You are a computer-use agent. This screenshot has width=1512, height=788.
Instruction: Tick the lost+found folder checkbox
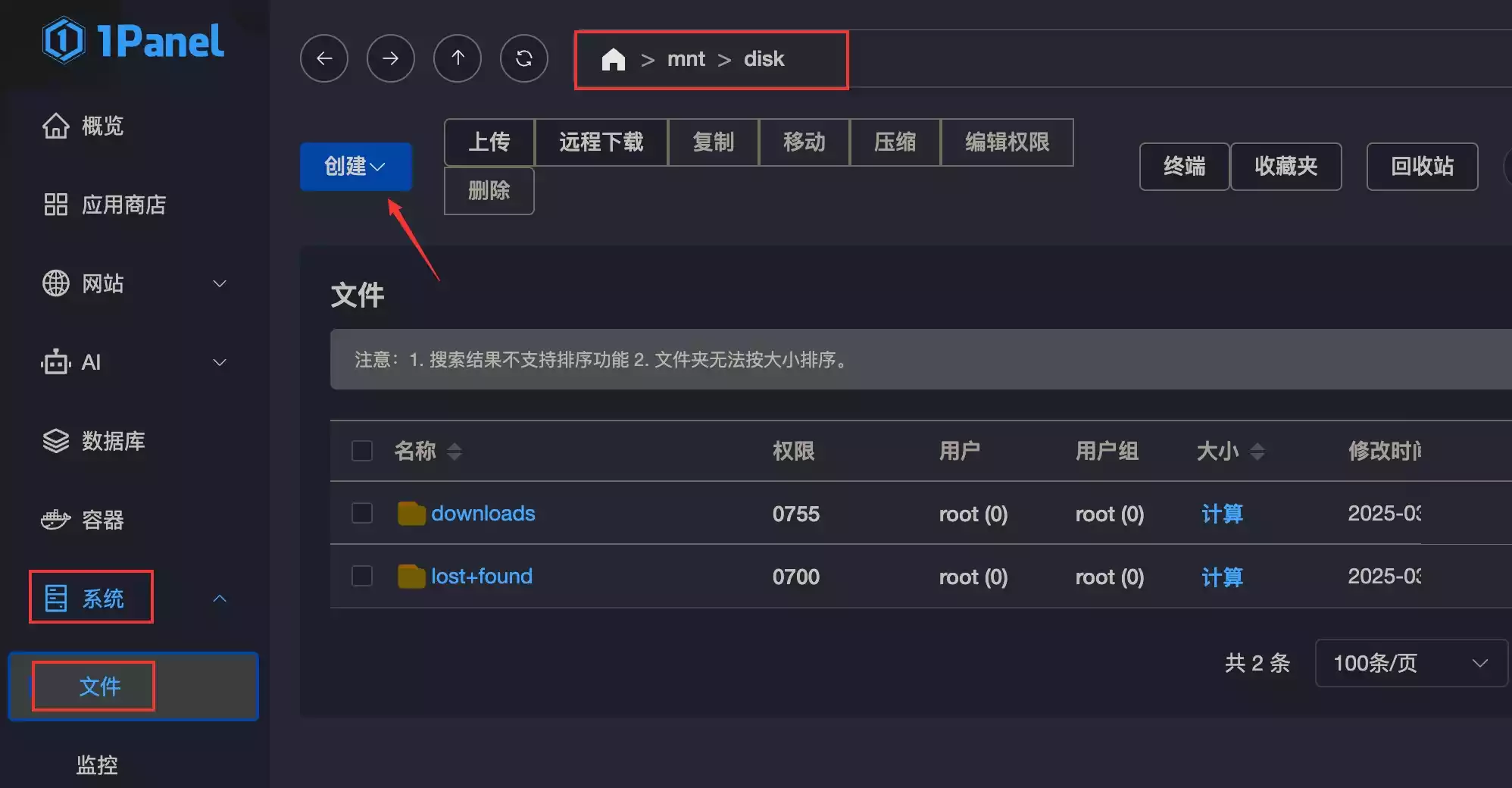(x=362, y=576)
